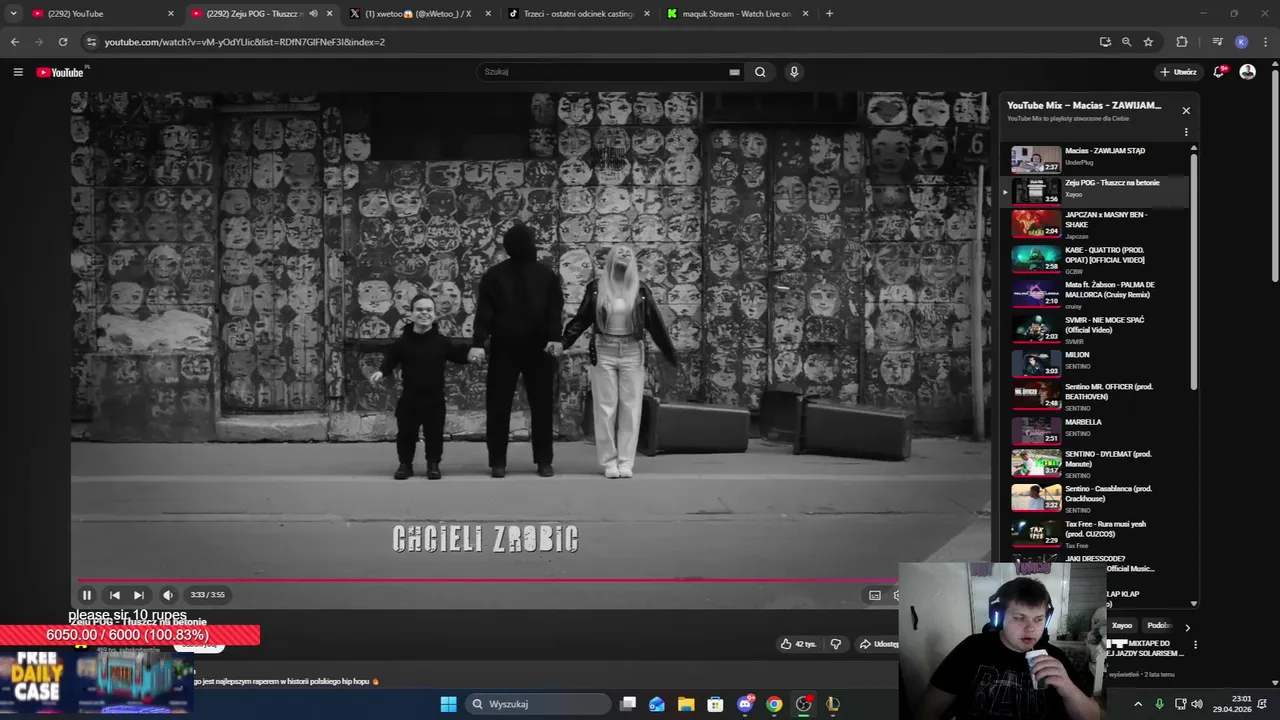Click the playlist panel scrollbar
This screenshot has width=1280, height=720.
pos(1193,270)
